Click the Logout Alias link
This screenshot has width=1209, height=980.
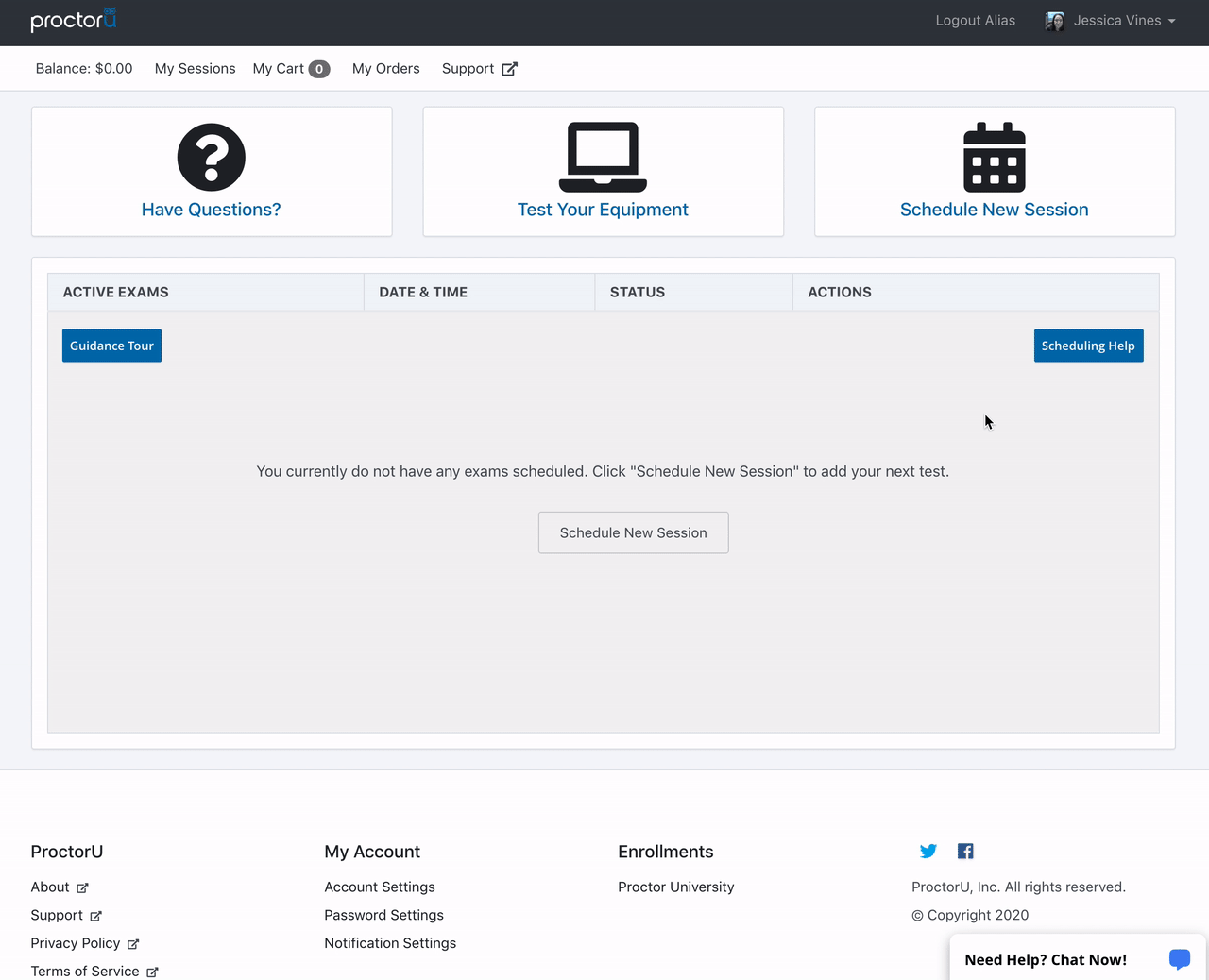[975, 21]
